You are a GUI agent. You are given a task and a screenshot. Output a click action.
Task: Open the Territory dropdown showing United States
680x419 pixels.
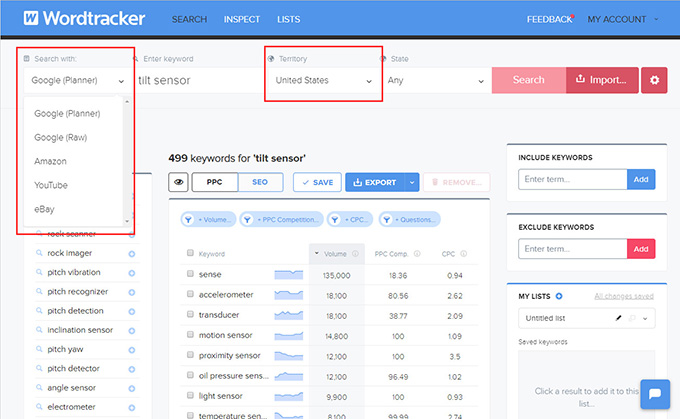click(323, 80)
